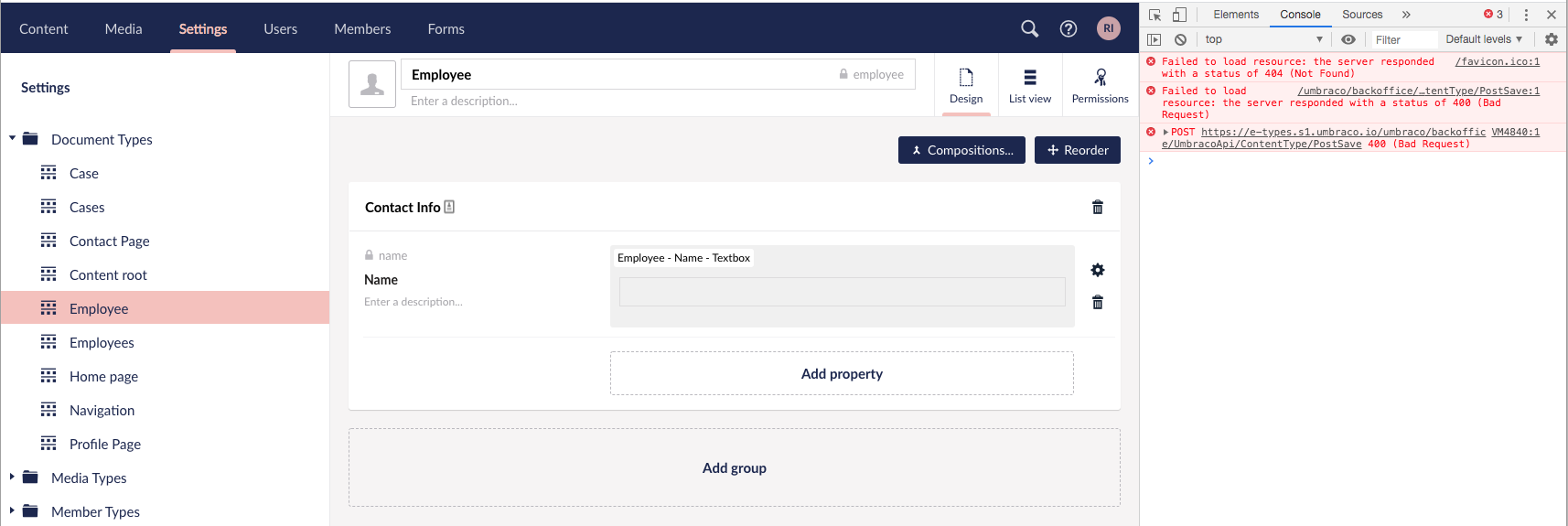Image resolution: width=1568 pixels, height=526 pixels.
Task: Click the Name property description placeholder
Action: click(x=413, y=302)
